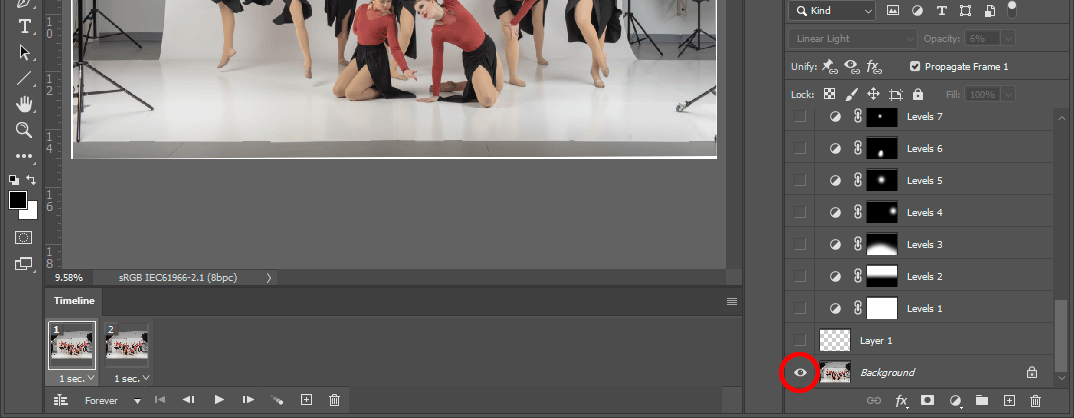Show the Levels 7 layer visibility

tap(800, 117)
